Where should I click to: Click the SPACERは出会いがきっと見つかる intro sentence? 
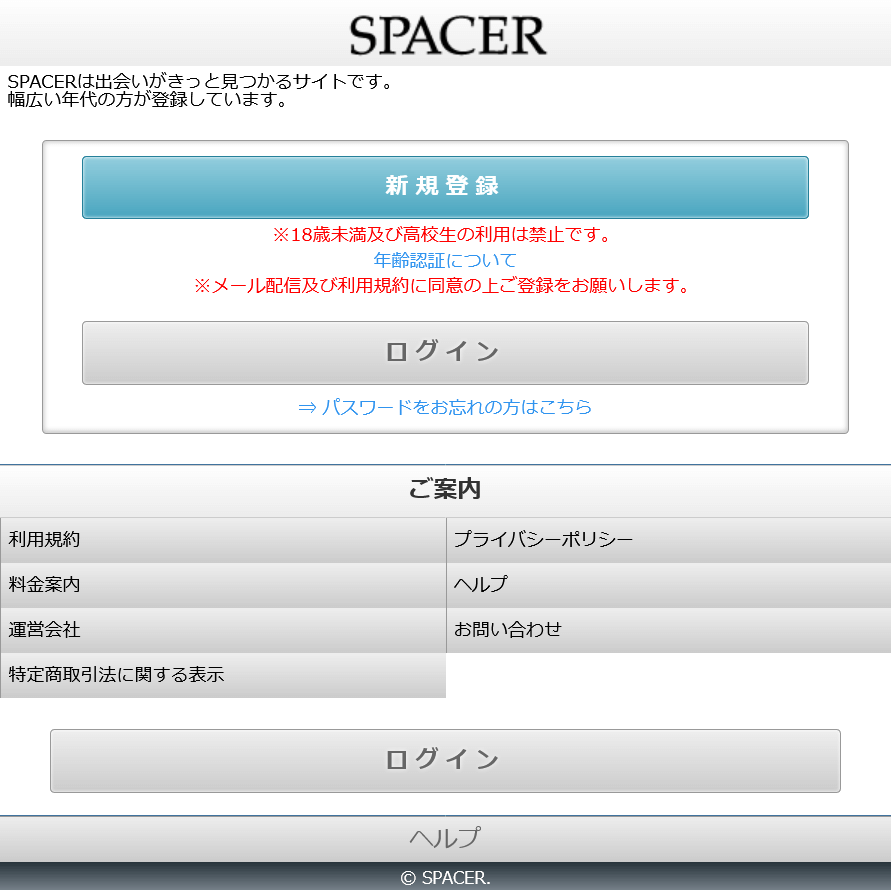tap(201, 81)
